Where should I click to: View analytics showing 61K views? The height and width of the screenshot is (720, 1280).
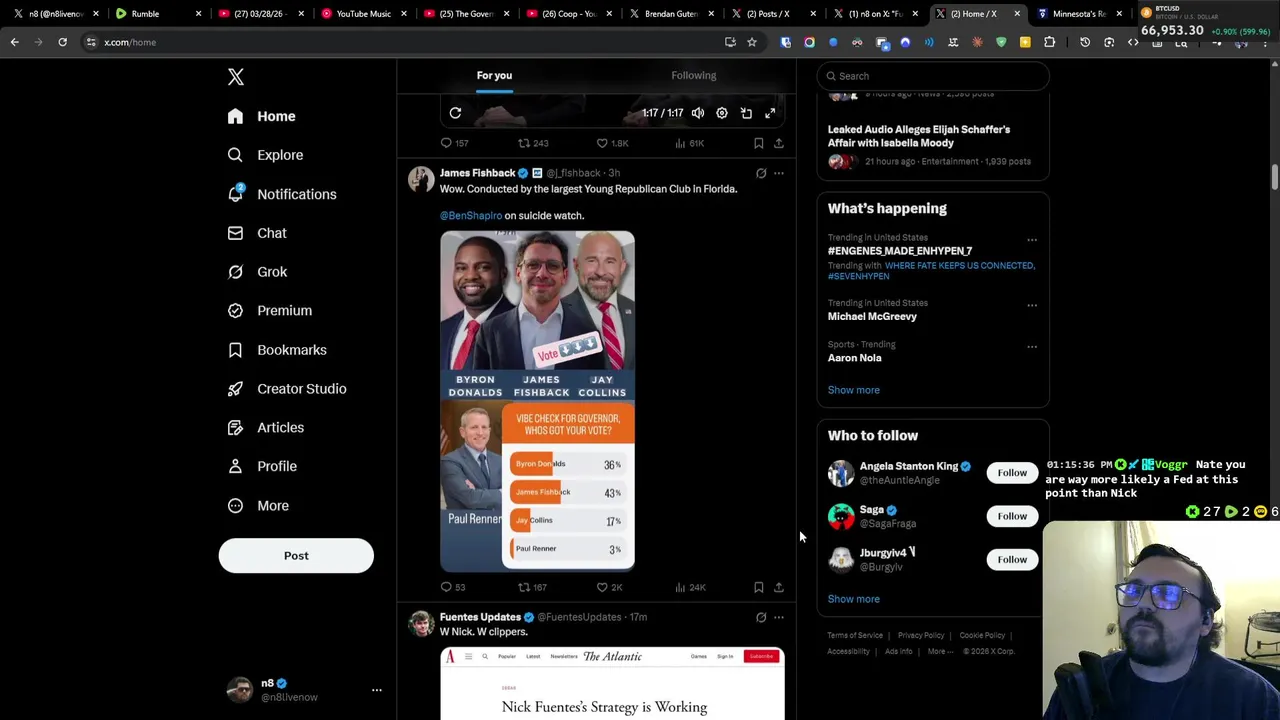tap(690, 143)
